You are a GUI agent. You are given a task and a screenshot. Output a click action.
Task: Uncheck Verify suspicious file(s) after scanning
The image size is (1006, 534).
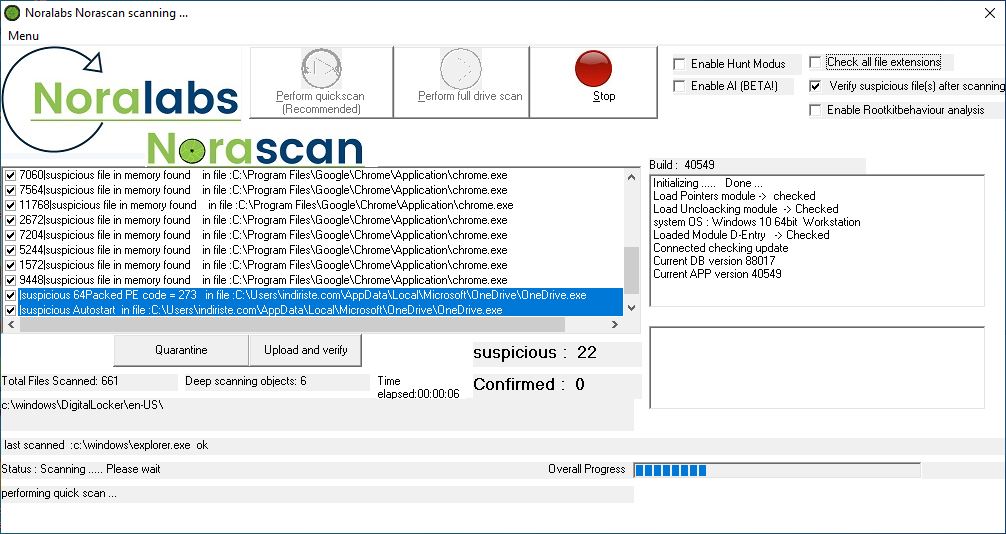(x=815, y=85)
